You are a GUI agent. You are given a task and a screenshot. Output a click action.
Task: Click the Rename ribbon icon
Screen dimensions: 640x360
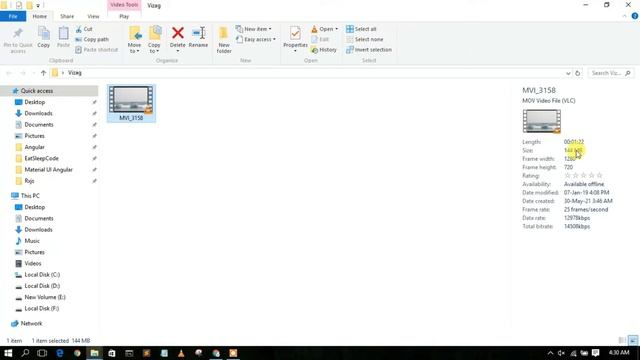tap(198, 38)
